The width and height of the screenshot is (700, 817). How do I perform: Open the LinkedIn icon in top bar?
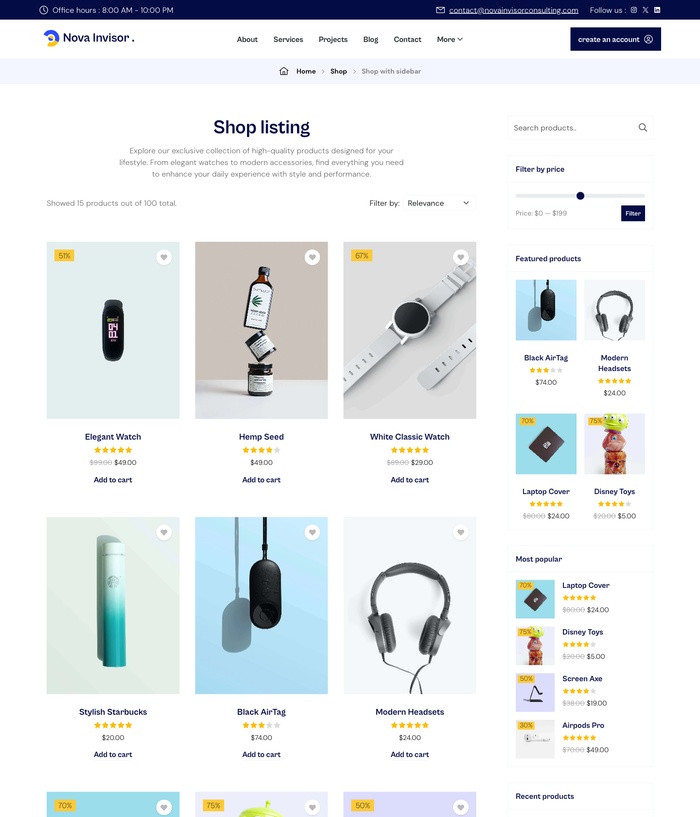pyautogui.click(x=657, y=10)
